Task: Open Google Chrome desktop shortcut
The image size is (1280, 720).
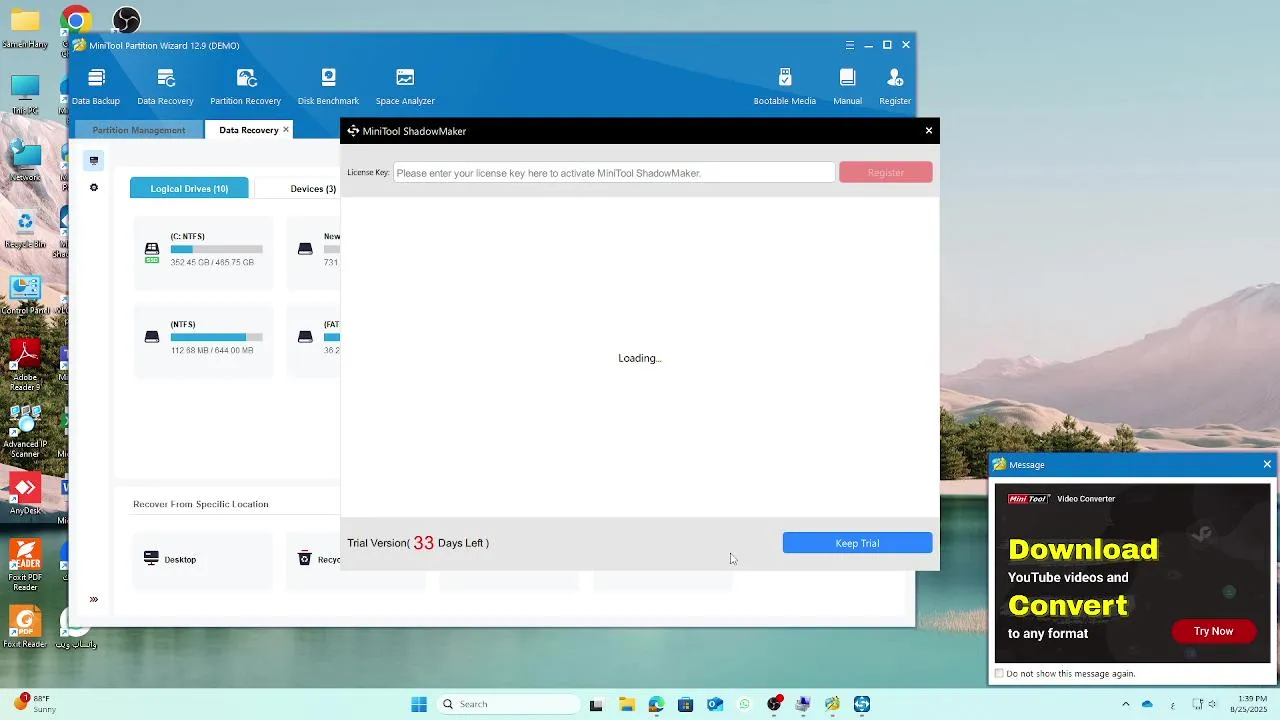Action: pyautogui.click(x=75, y=20)
